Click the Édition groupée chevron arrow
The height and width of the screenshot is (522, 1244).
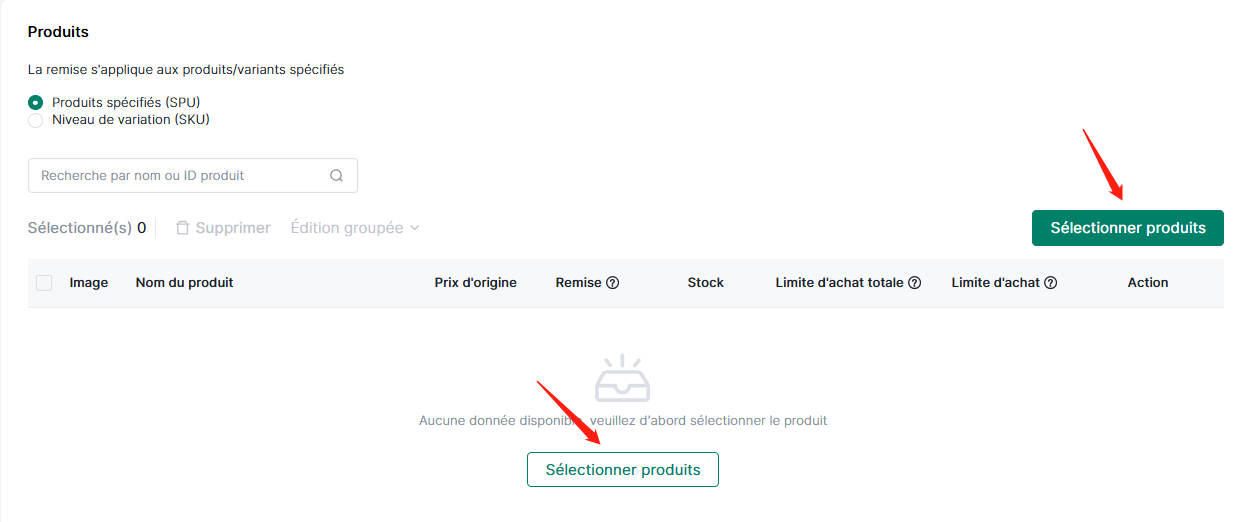pyautogui.click(x=414, y=228)
